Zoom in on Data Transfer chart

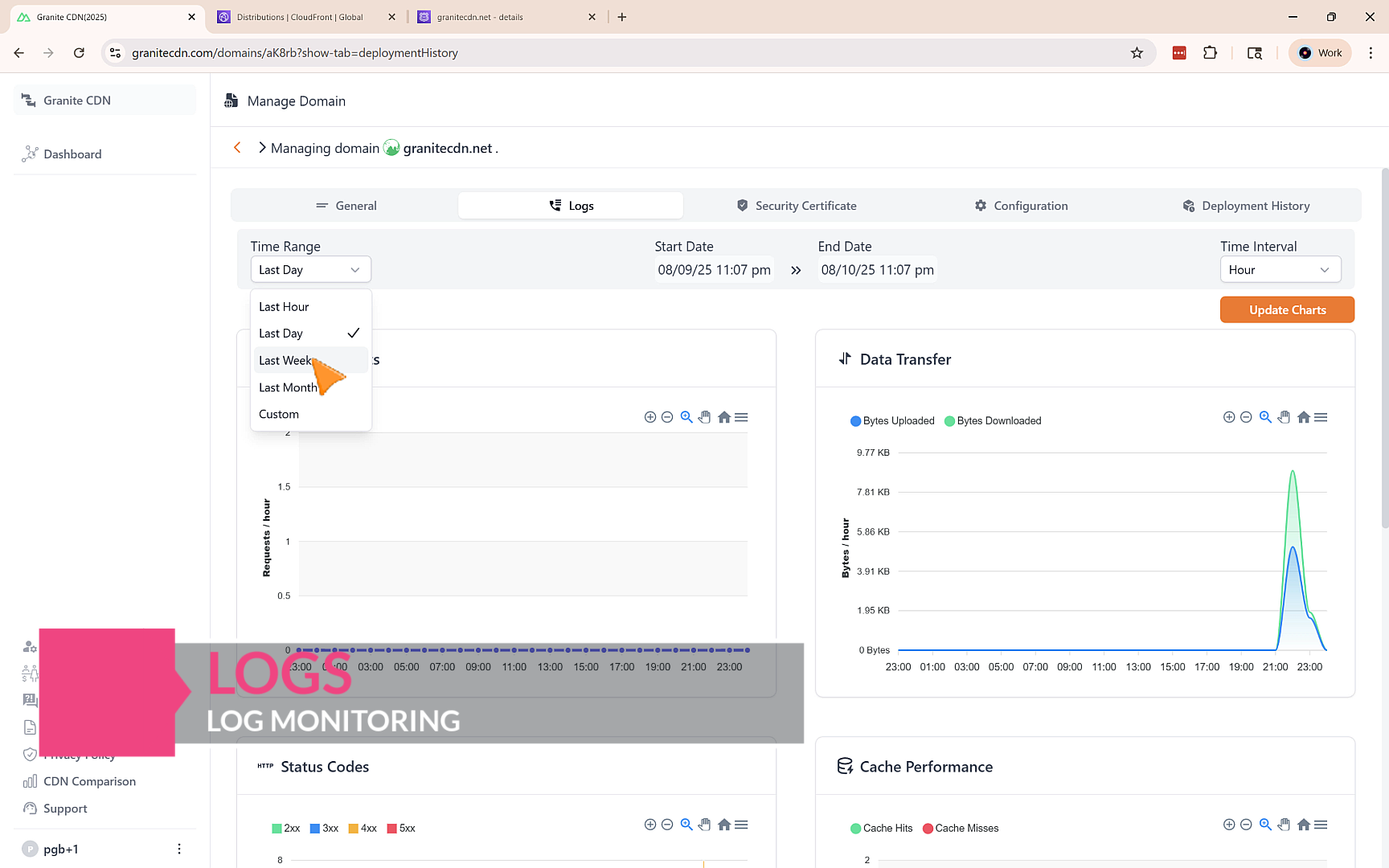1229,417
